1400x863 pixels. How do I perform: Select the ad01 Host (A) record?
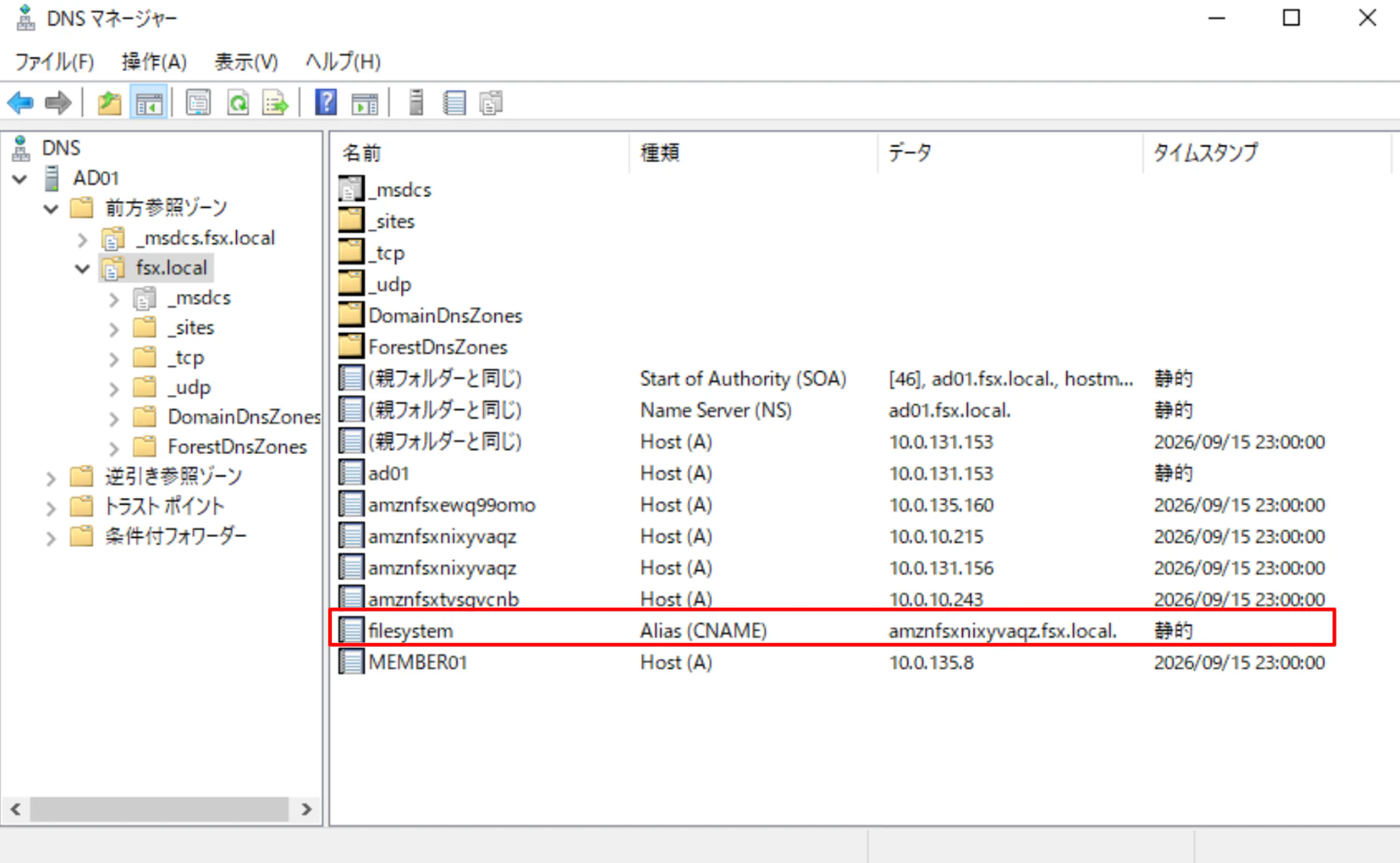point(833,473)
